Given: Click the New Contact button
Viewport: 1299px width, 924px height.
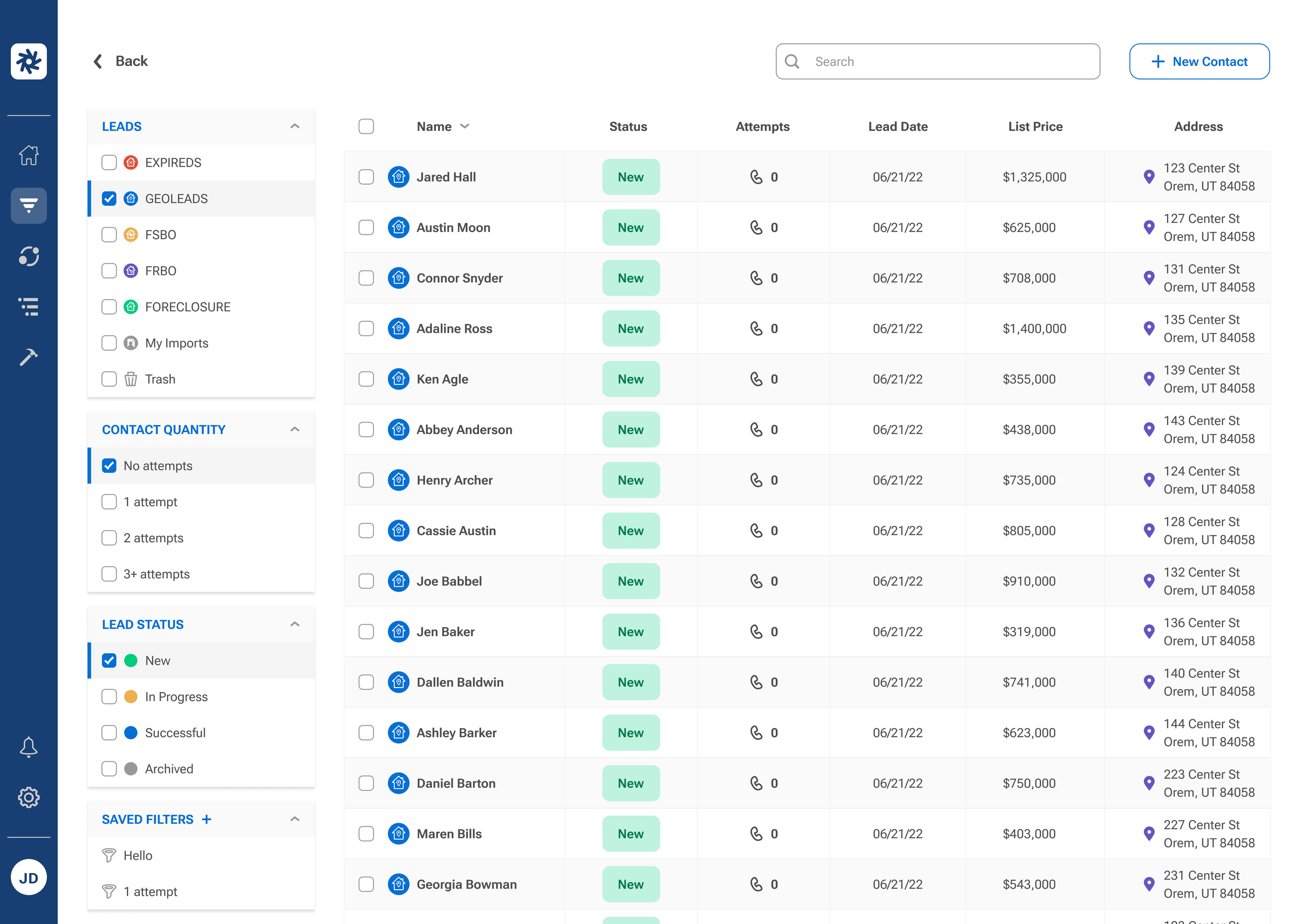Looking at the screenshot, I should pos(1199,61).
